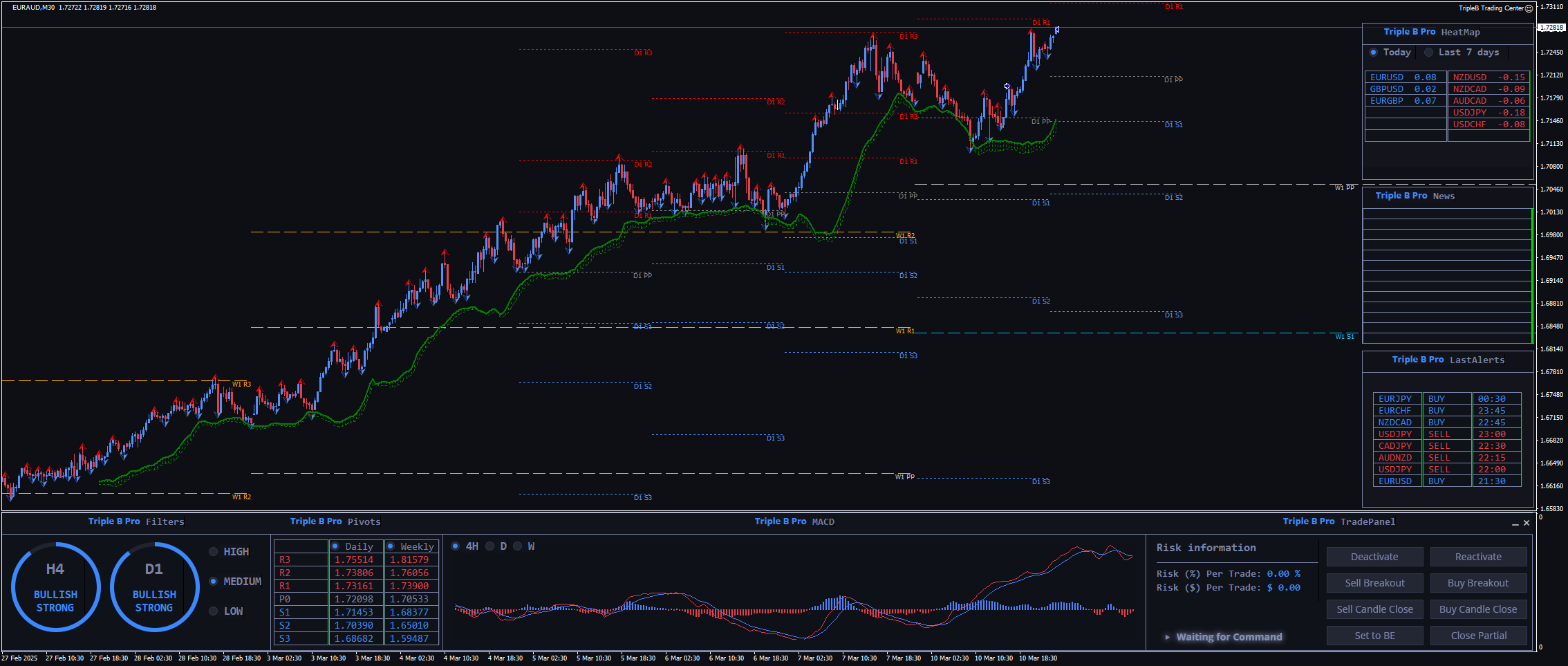This screenshot has width=1568, height=666.
Task: Click the Set to BE button
Action: (1374, 636)
